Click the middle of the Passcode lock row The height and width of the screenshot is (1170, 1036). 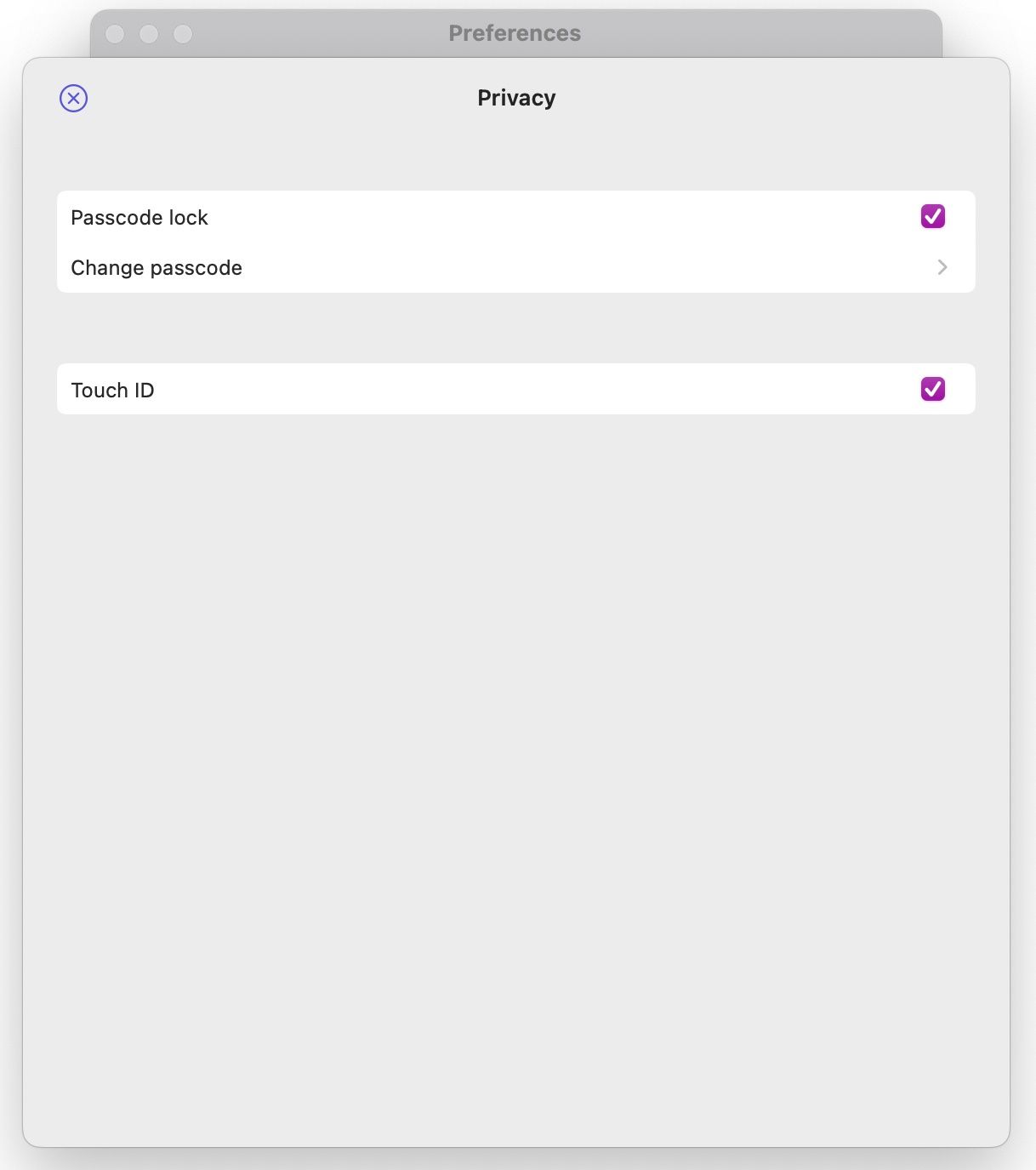(x=515, y=217)
